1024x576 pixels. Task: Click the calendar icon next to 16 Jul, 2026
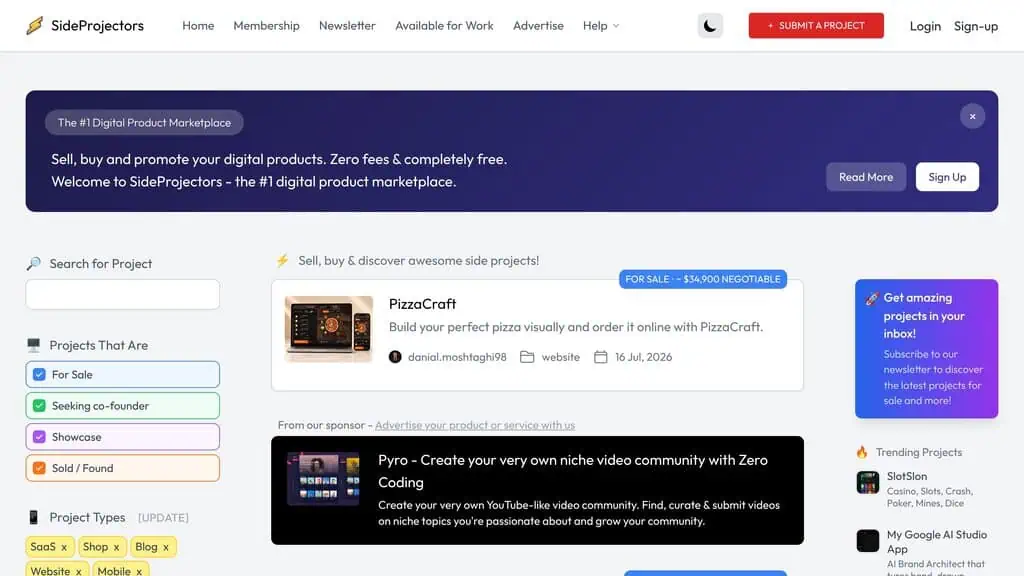pyautogui.click(x=601, y=357)
